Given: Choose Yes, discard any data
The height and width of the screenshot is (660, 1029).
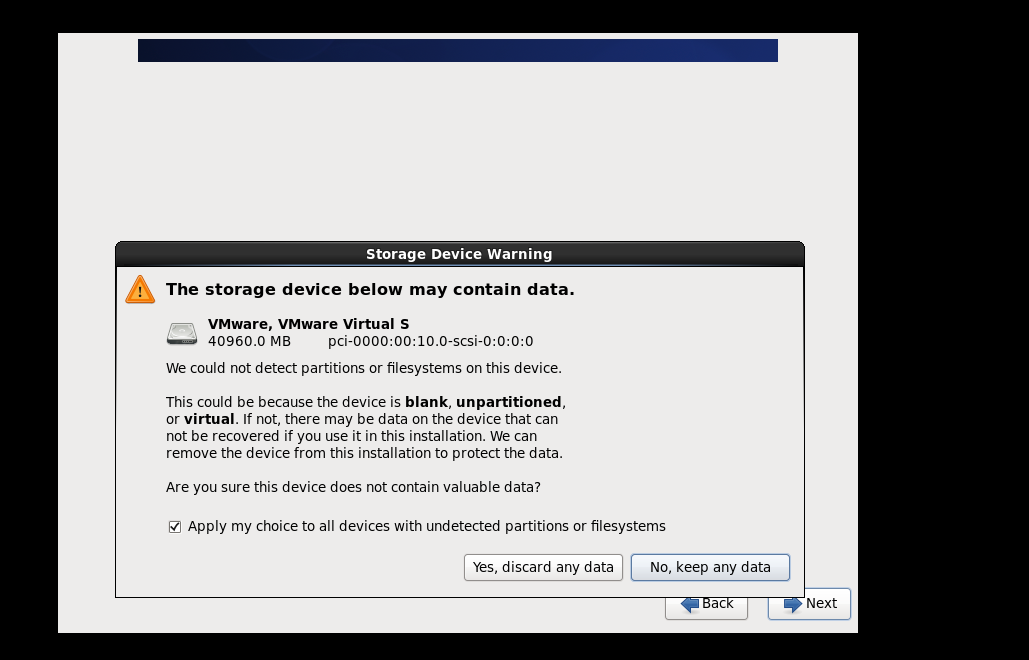Looking at the screenshot, I should pos(543,567).
